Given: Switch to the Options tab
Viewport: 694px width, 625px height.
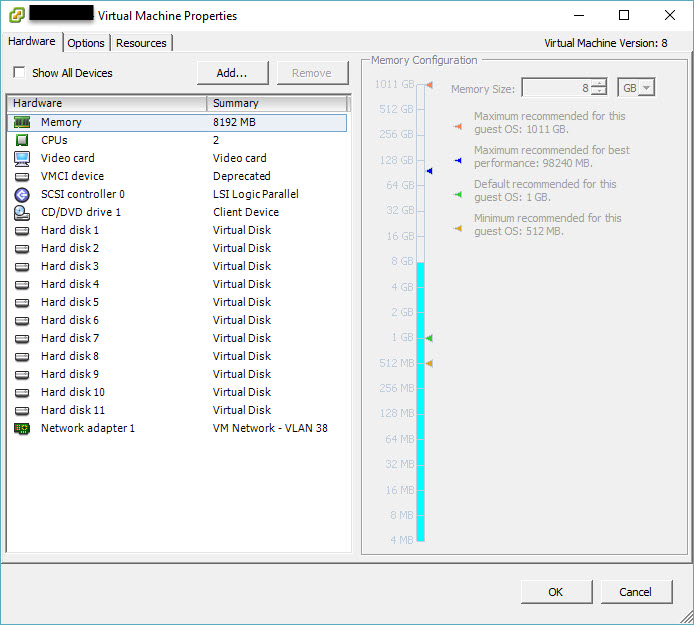Looking at the screenshot, I should (86, 43).
